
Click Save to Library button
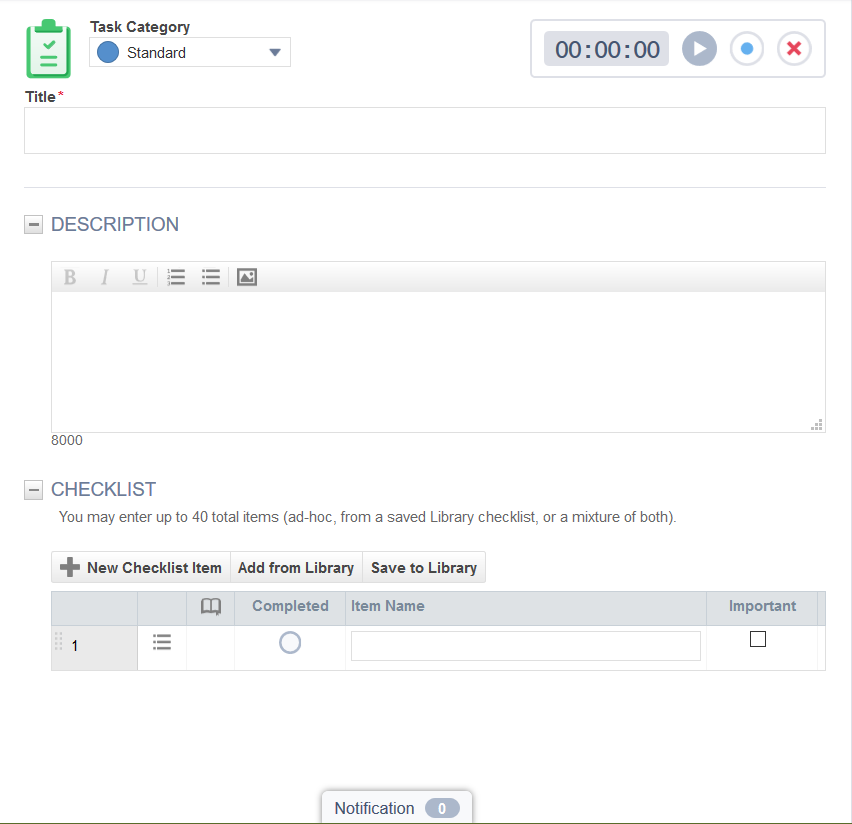[423, 567]
